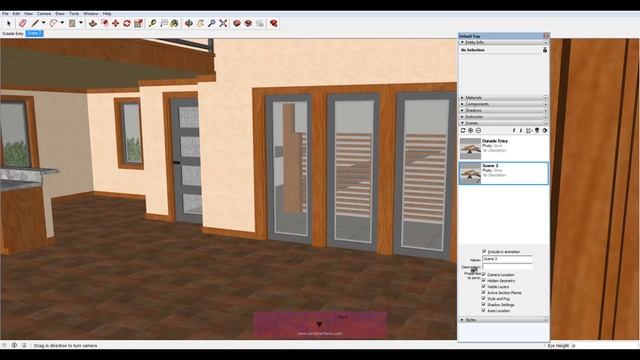The image size is (640, 360).
Task: Pick the Tape Measure tool
Action: [x=152, y=23]
